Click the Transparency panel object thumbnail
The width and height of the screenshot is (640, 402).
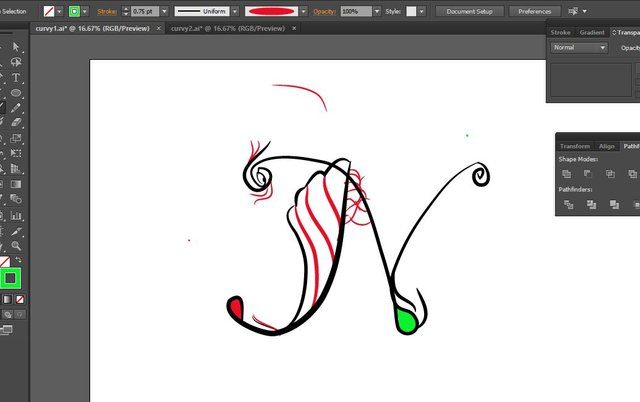coord(591,79)
